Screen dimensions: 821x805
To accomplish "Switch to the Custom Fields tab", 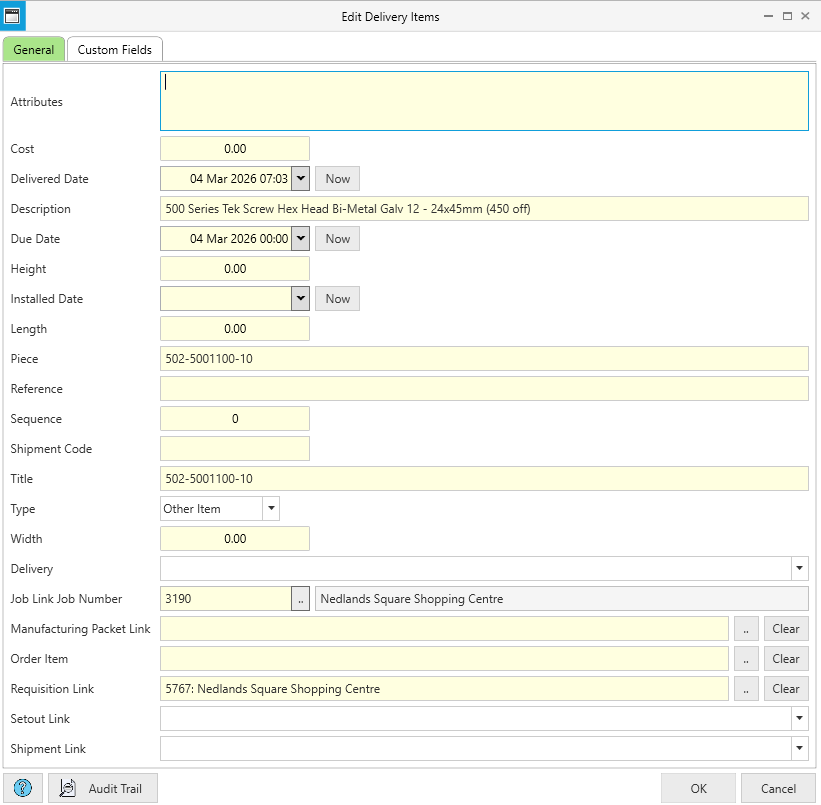I will [114, 49].
